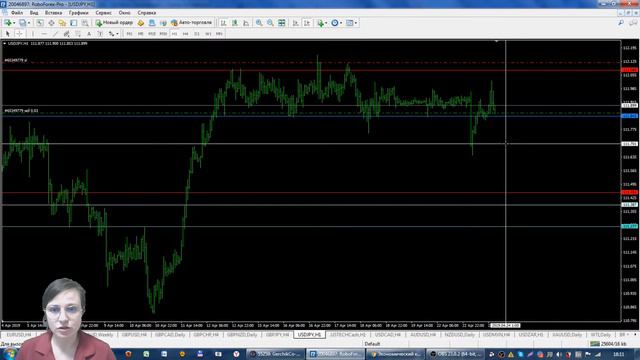Image resolution: width=640 pixels, height=360 pixels.
Task: Switch to XAUUSD,Daily chart tab
Action: click(x=567, y=335)
